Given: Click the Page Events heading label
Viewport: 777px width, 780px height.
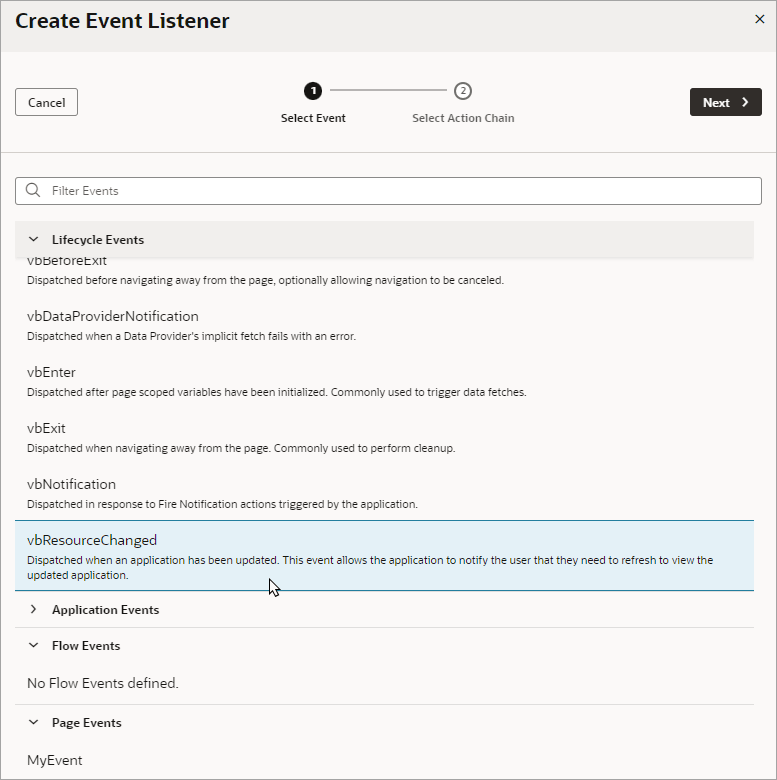Looking at the screenshot, I should 87,722.
